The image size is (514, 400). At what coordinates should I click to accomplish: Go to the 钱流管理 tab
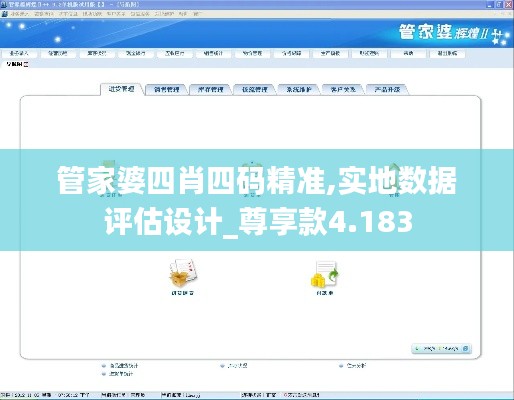255,89
